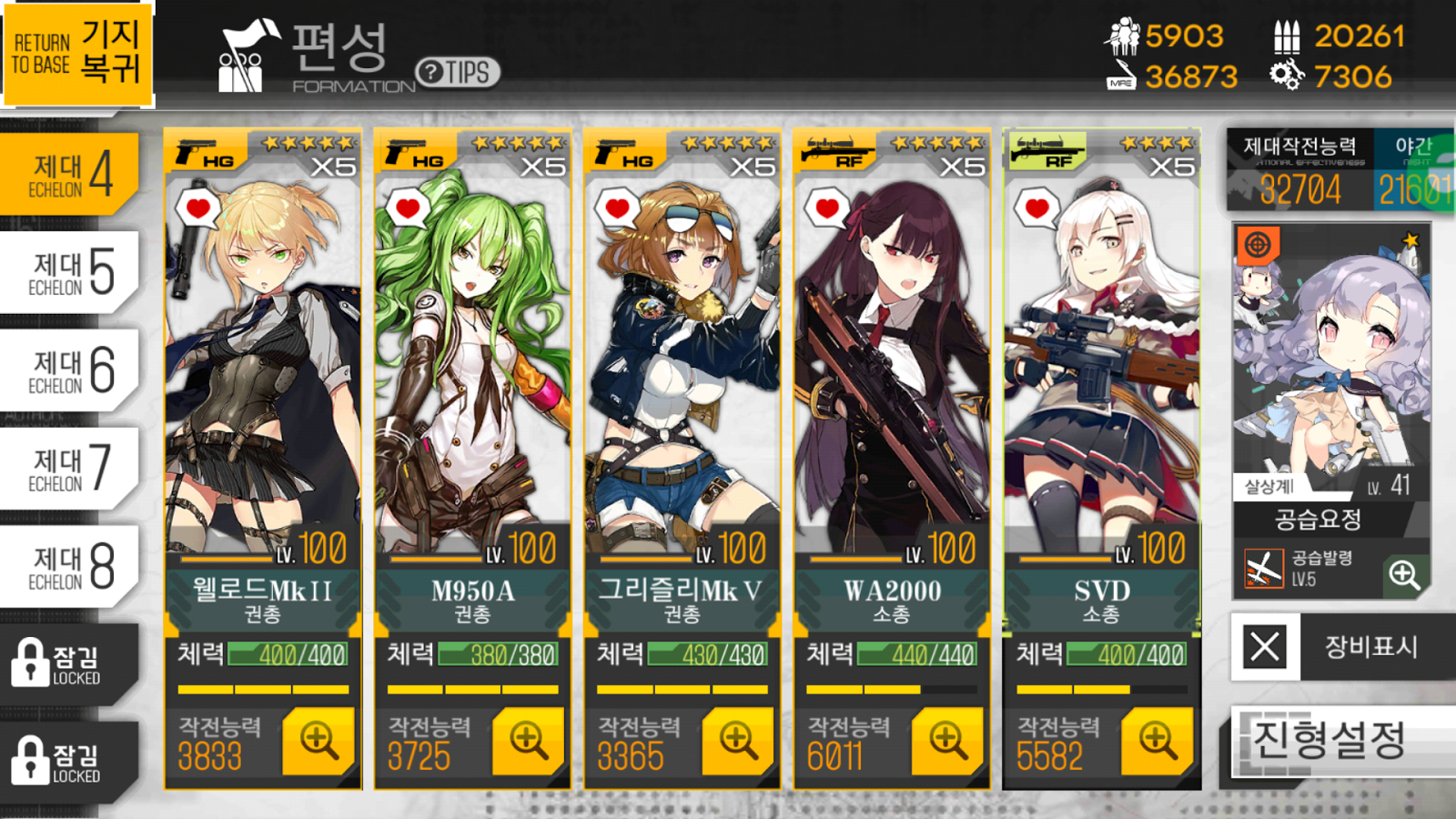Viewport: 1456px width, 819px height.
Task: Open WA2000 combat power magnifier
Action: tap(947, 741)
